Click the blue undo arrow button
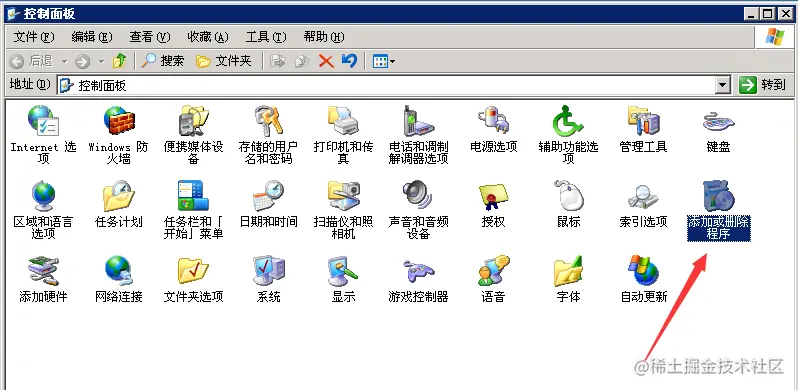798x390 pixels. point(349,61)
